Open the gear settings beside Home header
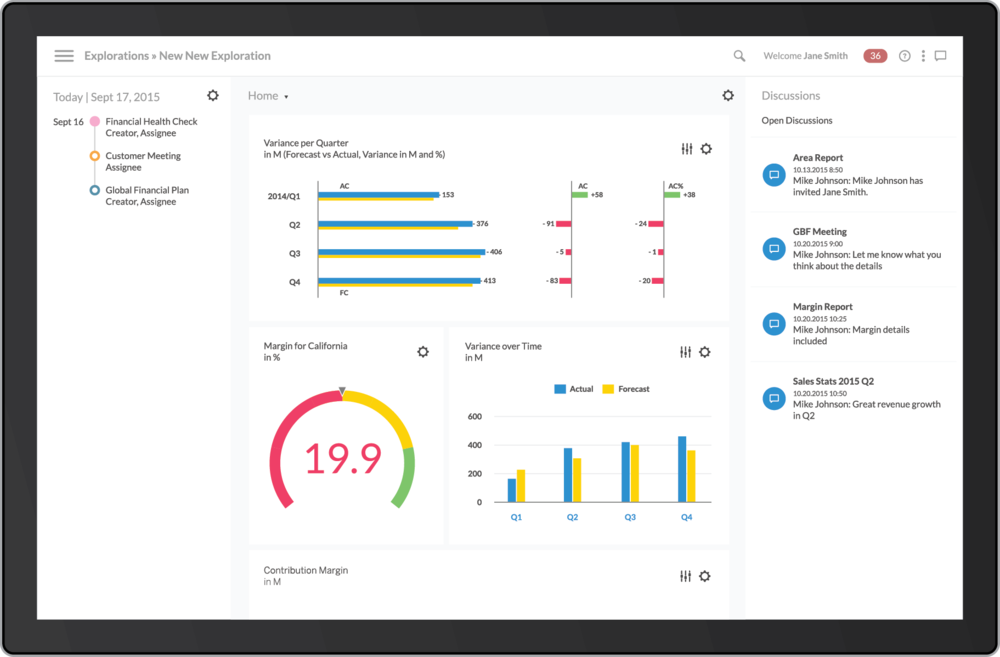 click(x=728, y=95)
